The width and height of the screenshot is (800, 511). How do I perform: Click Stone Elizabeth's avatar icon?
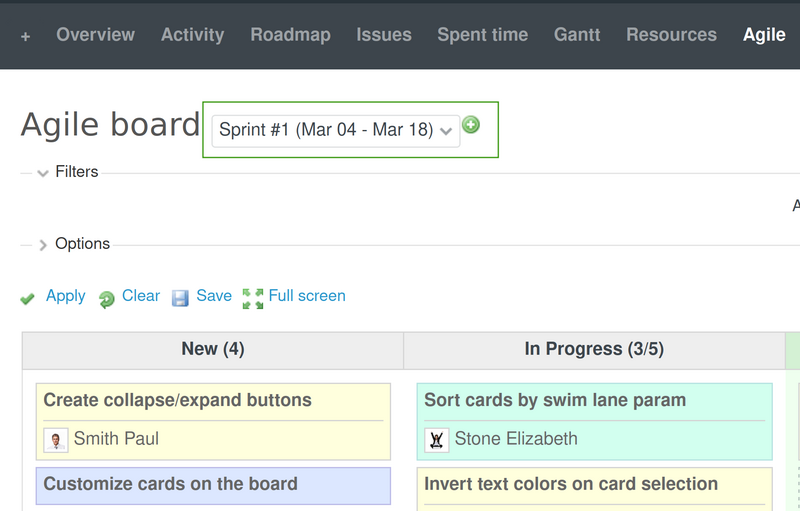(437, 439)
